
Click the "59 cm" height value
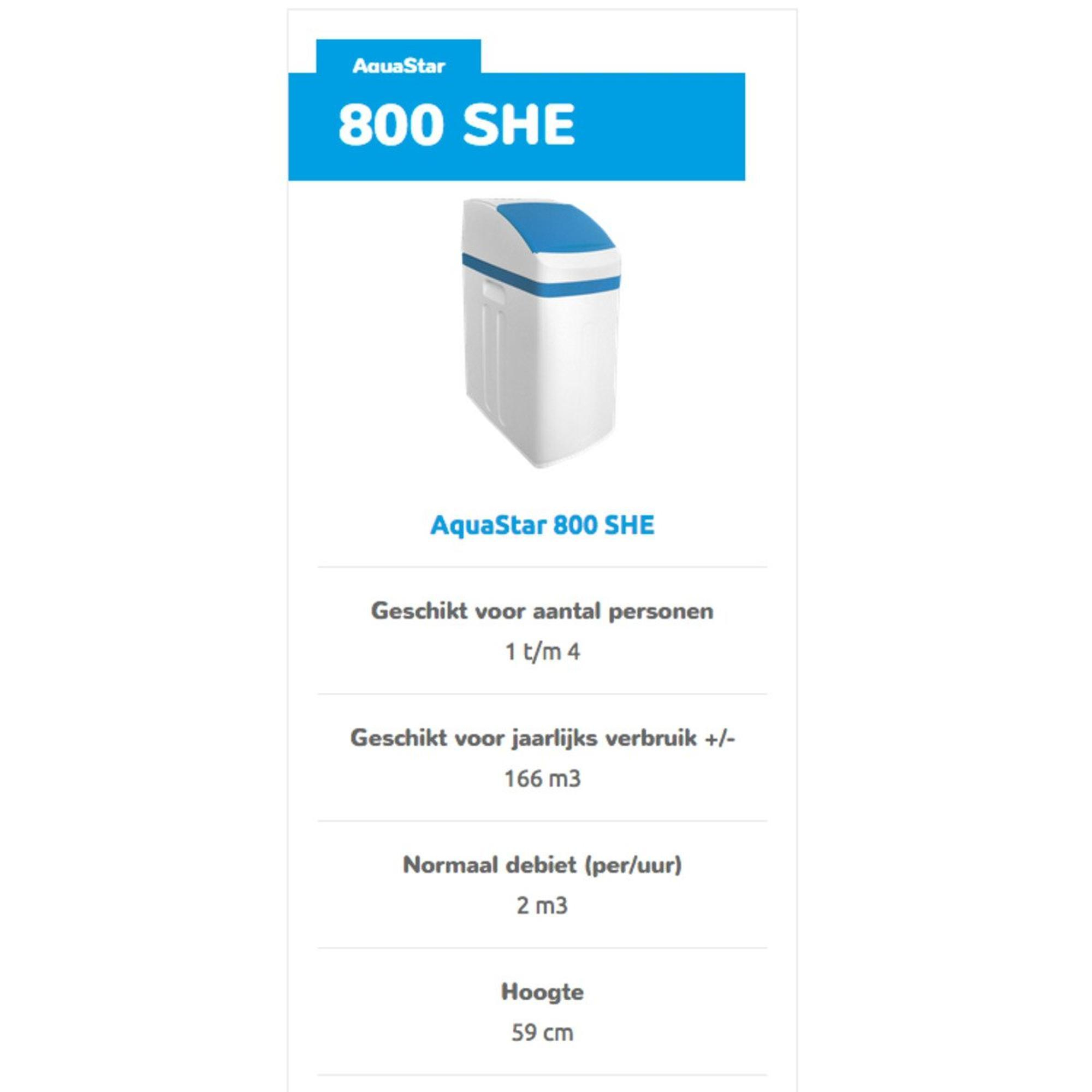coord(542,1032)
